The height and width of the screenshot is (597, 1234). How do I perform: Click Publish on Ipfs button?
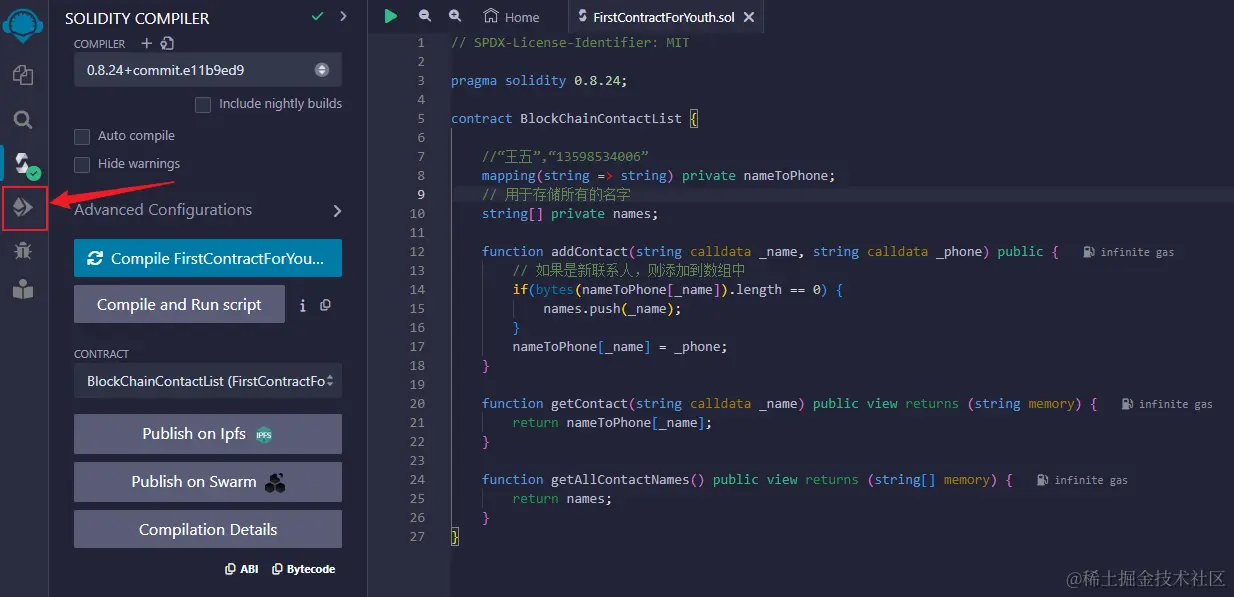[208, 434]
